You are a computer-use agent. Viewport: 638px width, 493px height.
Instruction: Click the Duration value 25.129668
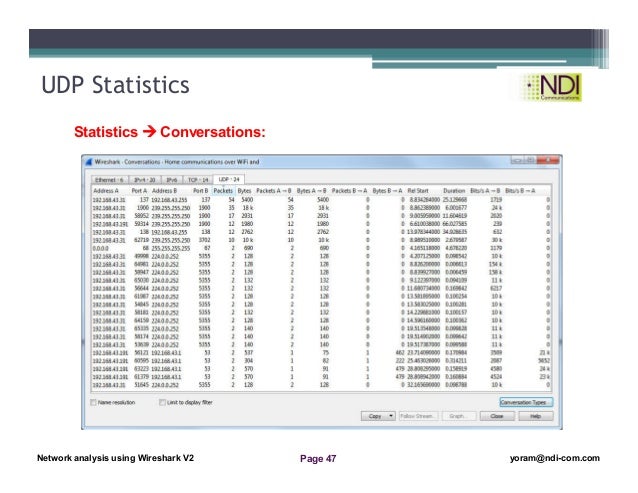(454, 200)
